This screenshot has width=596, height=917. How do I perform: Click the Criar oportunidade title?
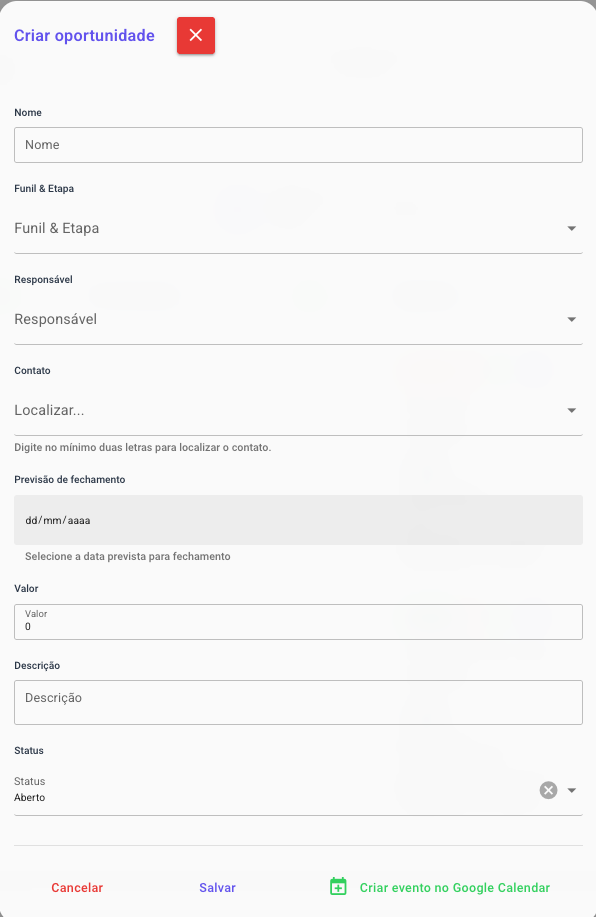coord(84,36)
